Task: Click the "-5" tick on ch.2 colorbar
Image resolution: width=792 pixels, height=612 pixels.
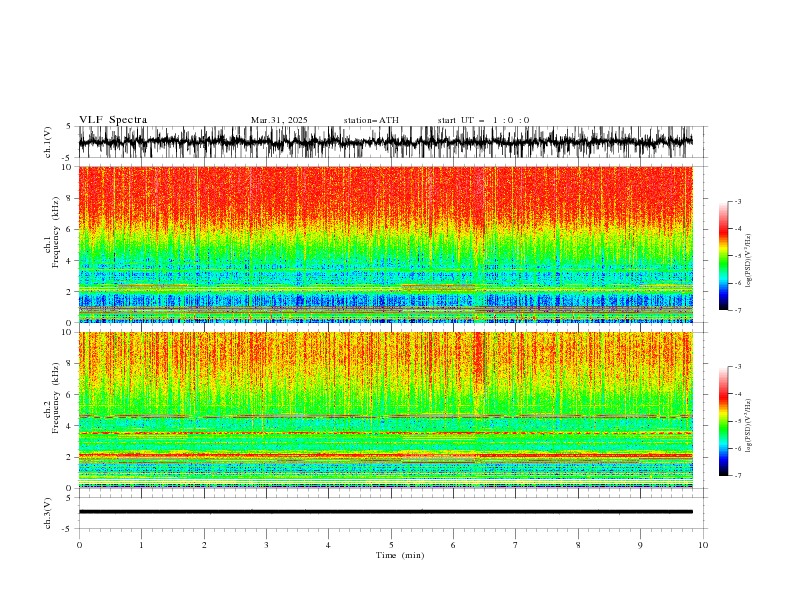Action: pos(738,421)
